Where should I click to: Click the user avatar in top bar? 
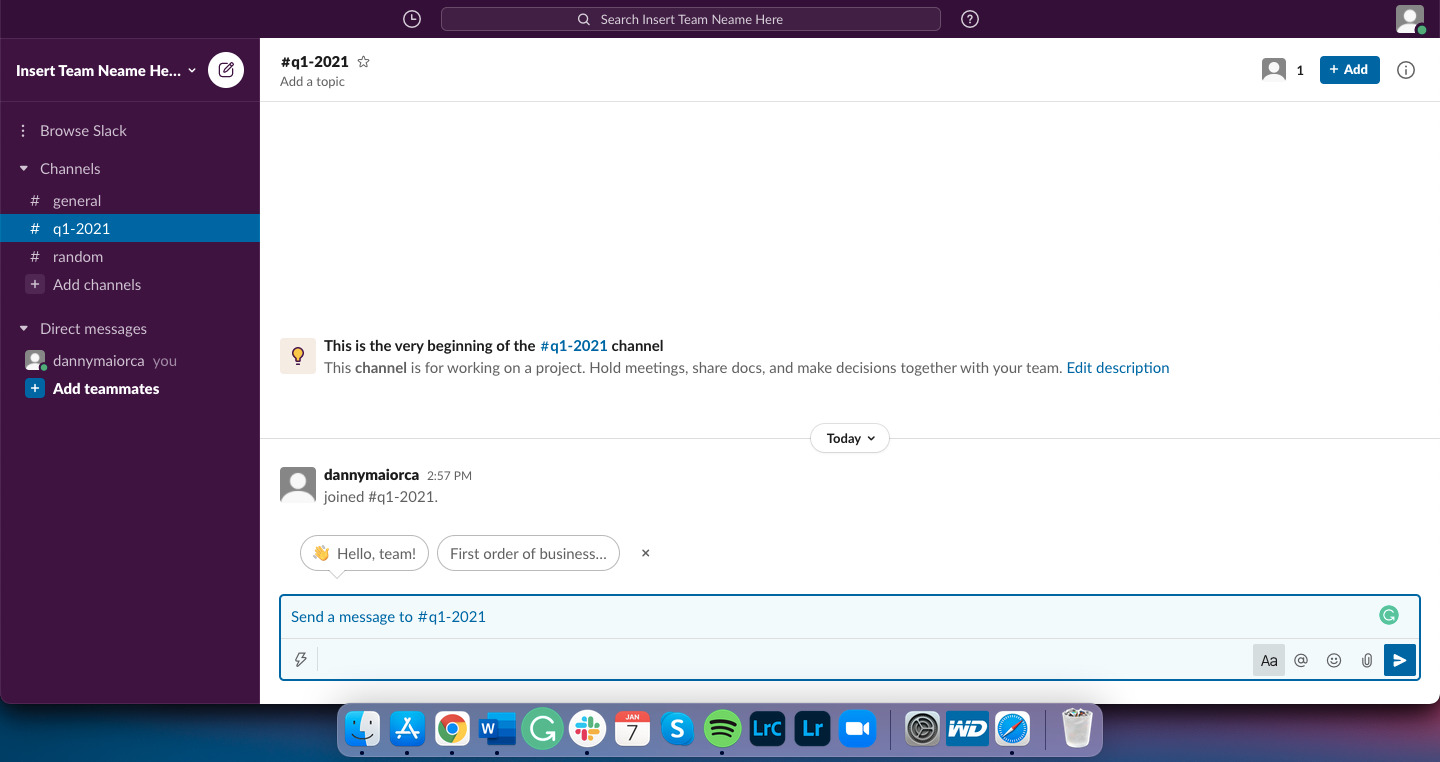tap(1410, 19)
